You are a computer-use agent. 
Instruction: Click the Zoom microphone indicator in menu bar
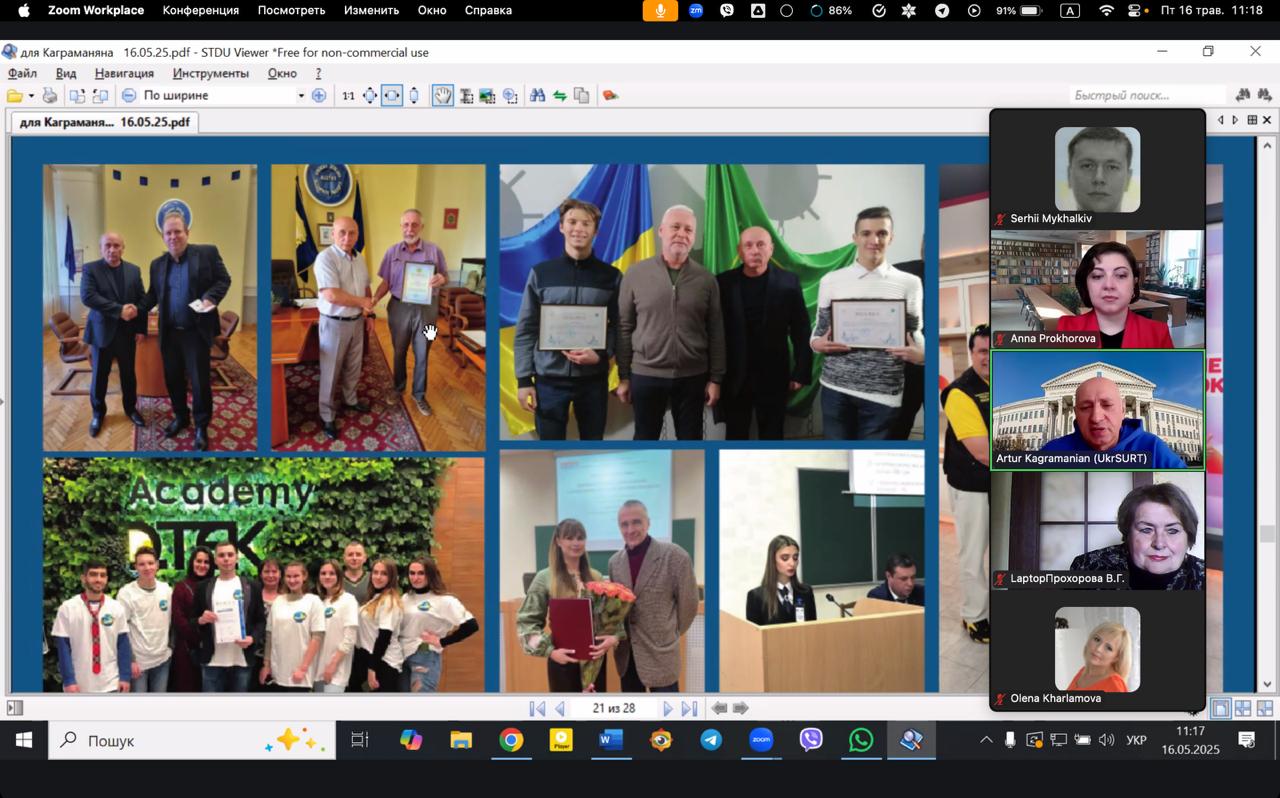(660, 11)
